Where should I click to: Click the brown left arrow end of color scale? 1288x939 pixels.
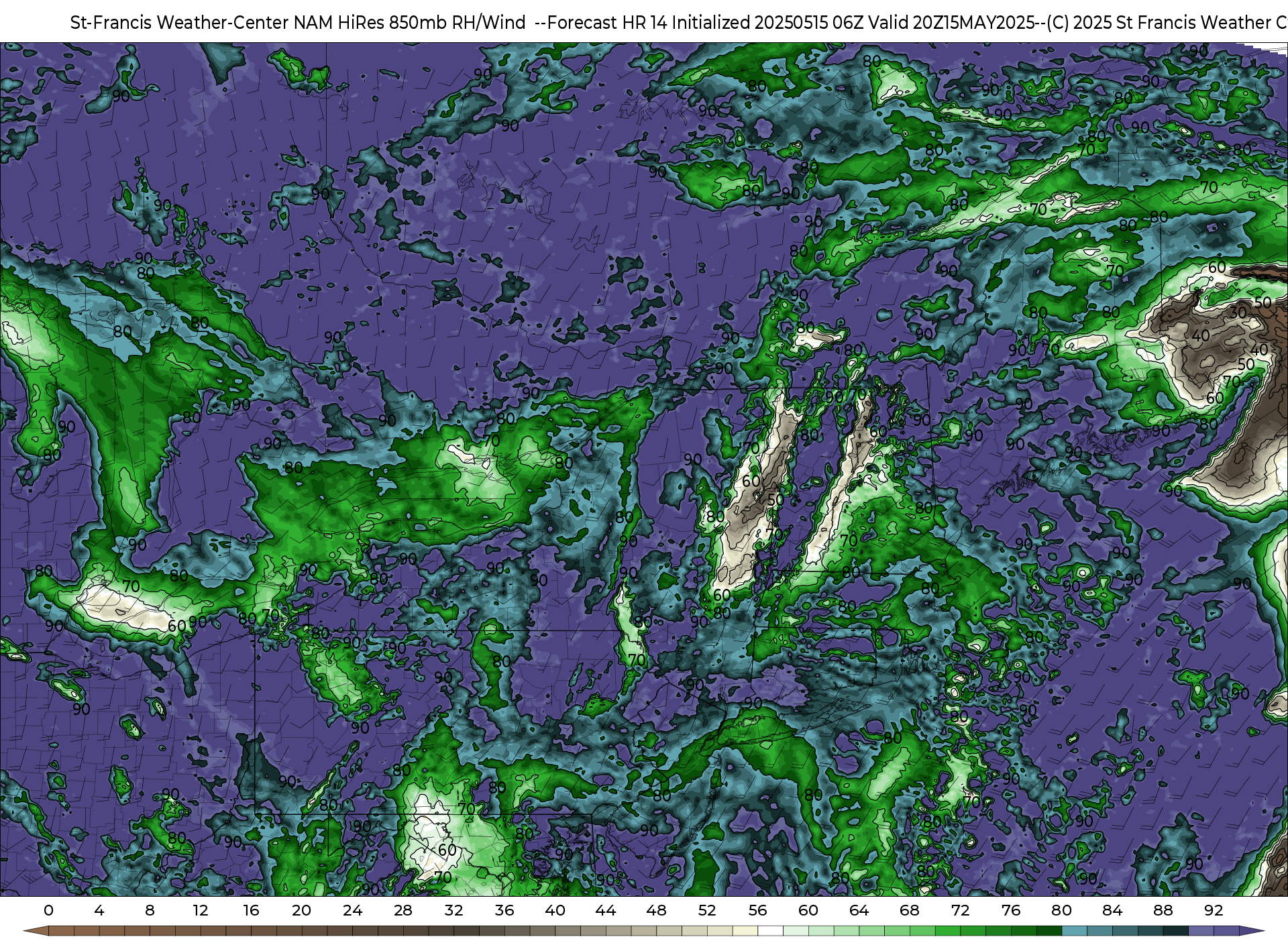click(x=36, y=931)
